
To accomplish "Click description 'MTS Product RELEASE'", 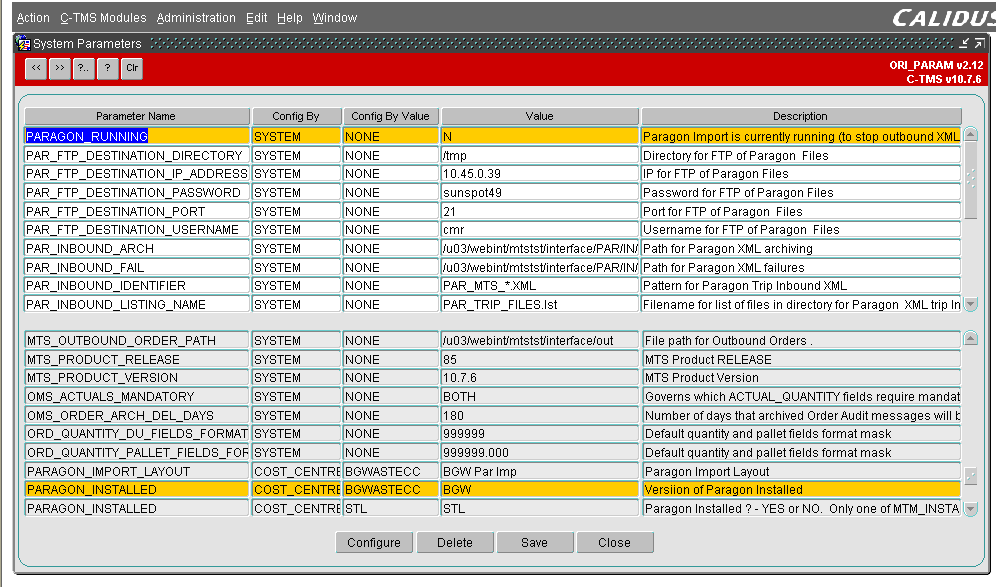I will [x=802, y=360].
